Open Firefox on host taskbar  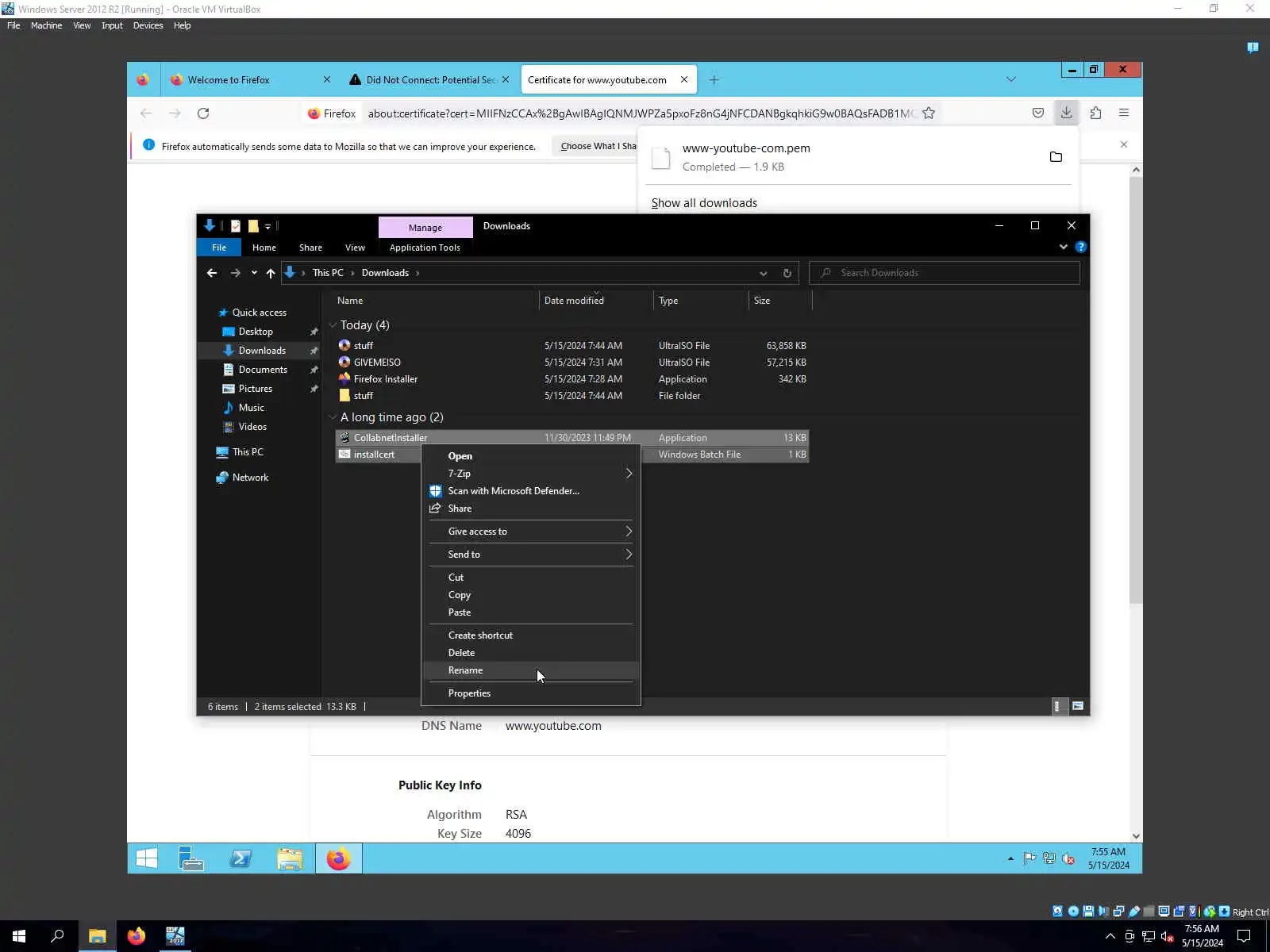137,936
